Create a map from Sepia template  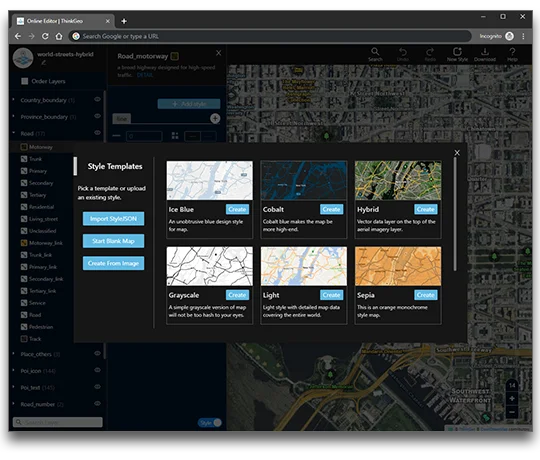coord(426,295)
